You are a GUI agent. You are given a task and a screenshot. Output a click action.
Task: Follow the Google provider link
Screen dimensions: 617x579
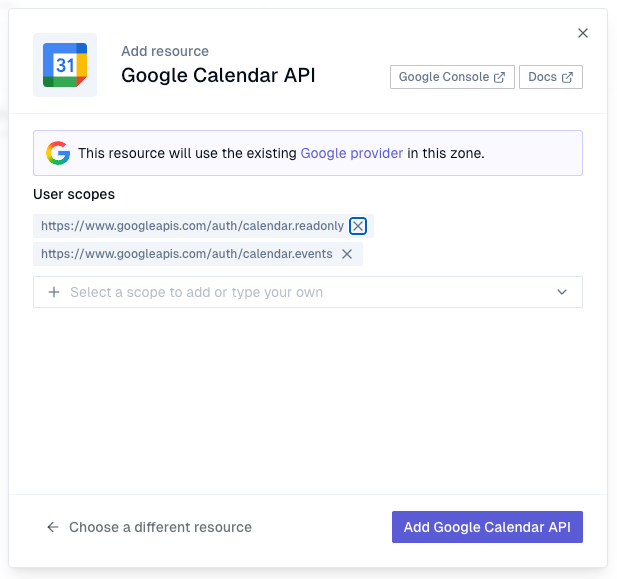point(351,153)
